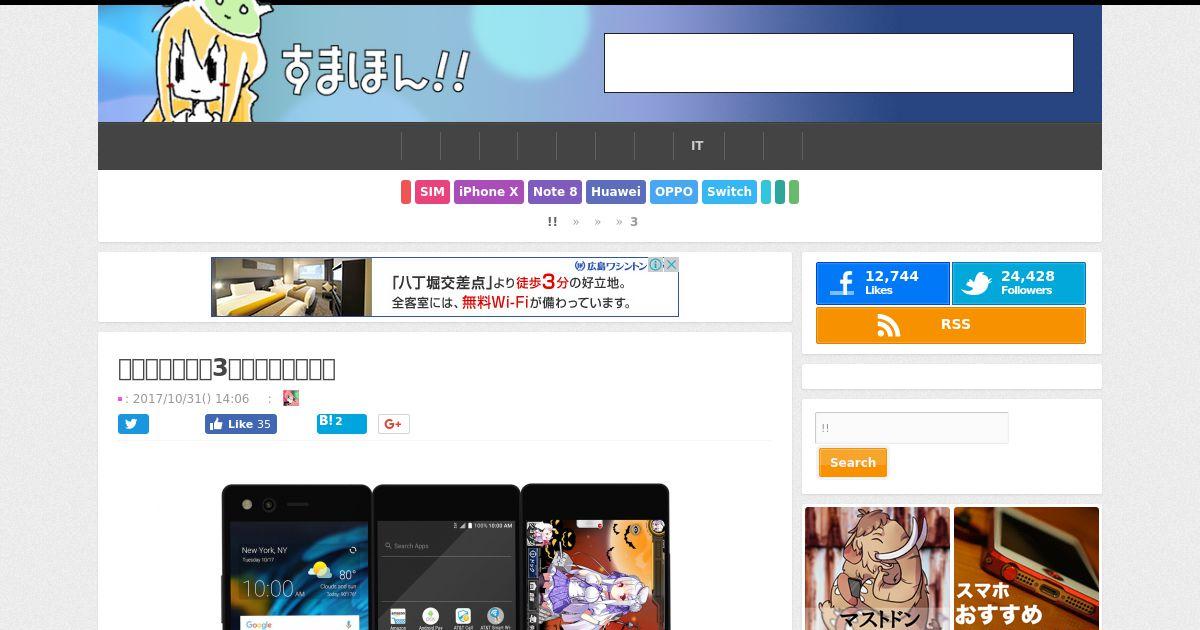
Task: Subscribe via the orange RSS button
Action: pos(951,325)
